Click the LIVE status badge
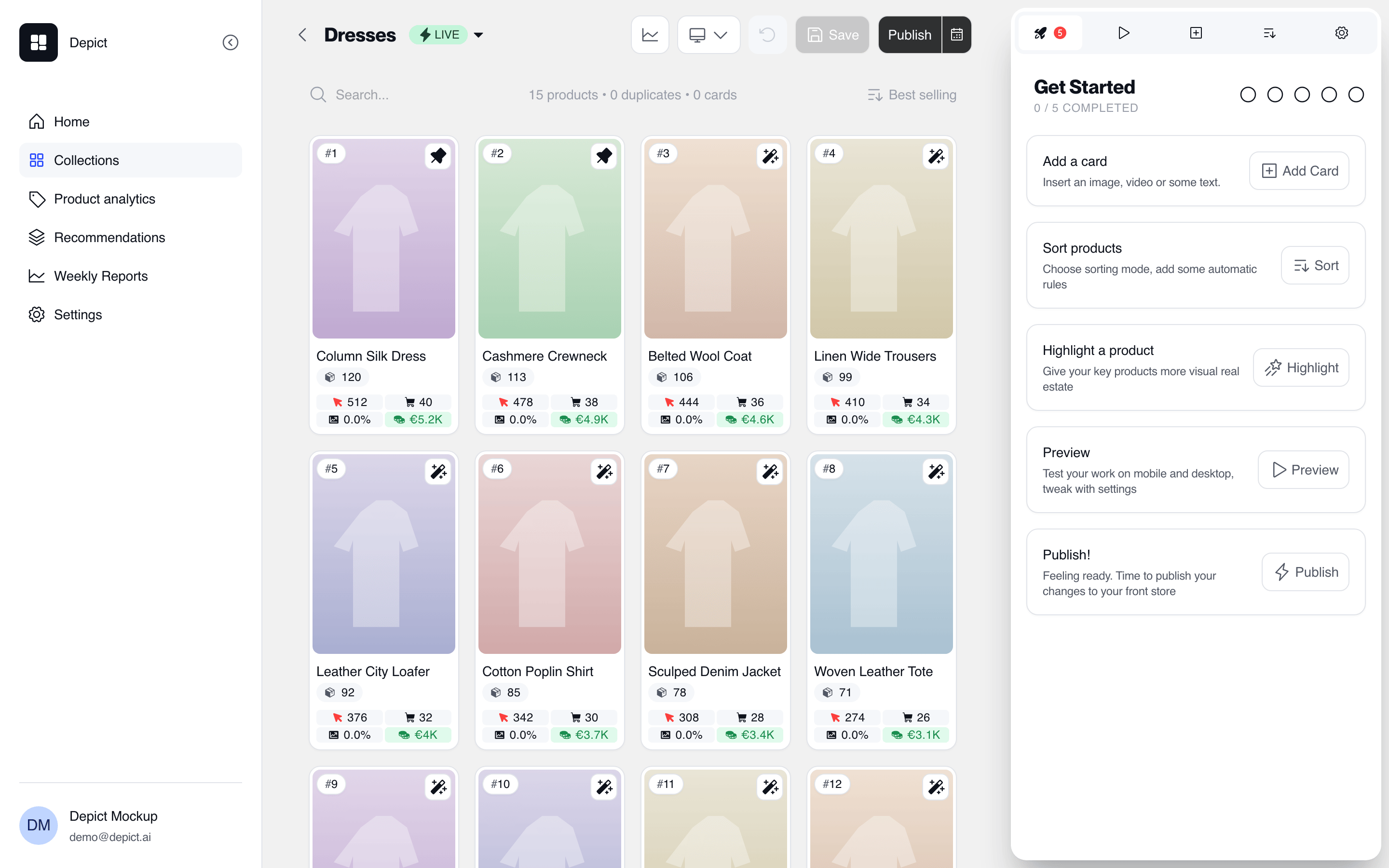 438,35
